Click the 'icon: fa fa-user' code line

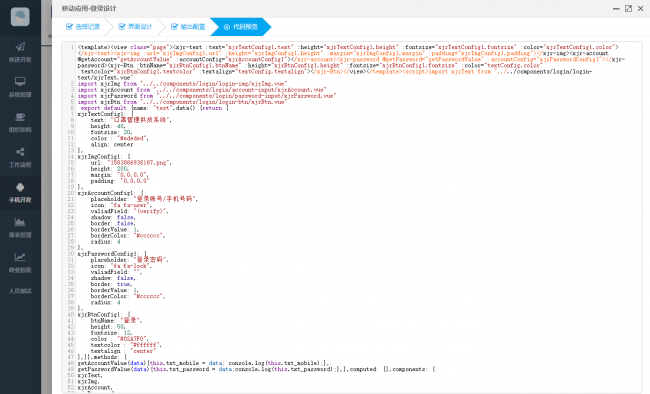pyautogui.click(x=121, y=205)
